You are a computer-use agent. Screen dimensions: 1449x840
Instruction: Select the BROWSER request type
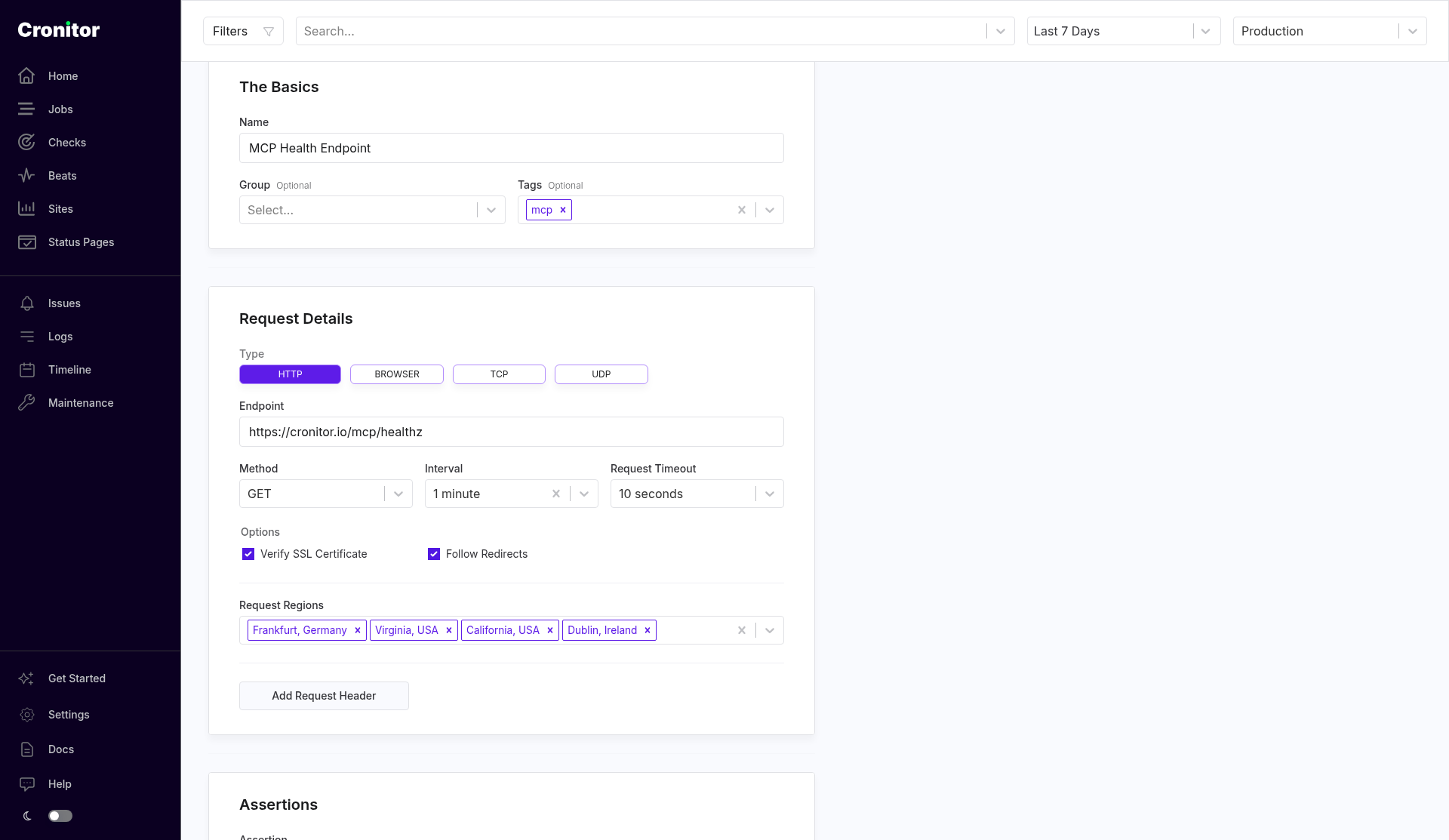(x=397, y=374)
